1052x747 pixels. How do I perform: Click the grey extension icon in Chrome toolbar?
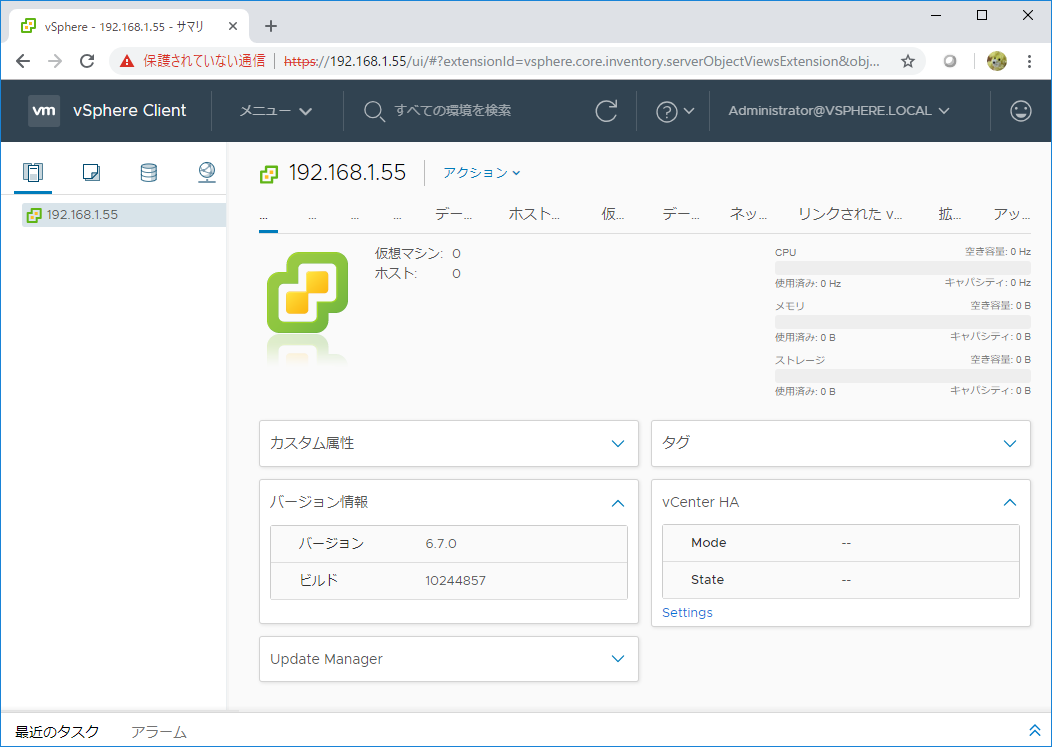tap(949, 62)
